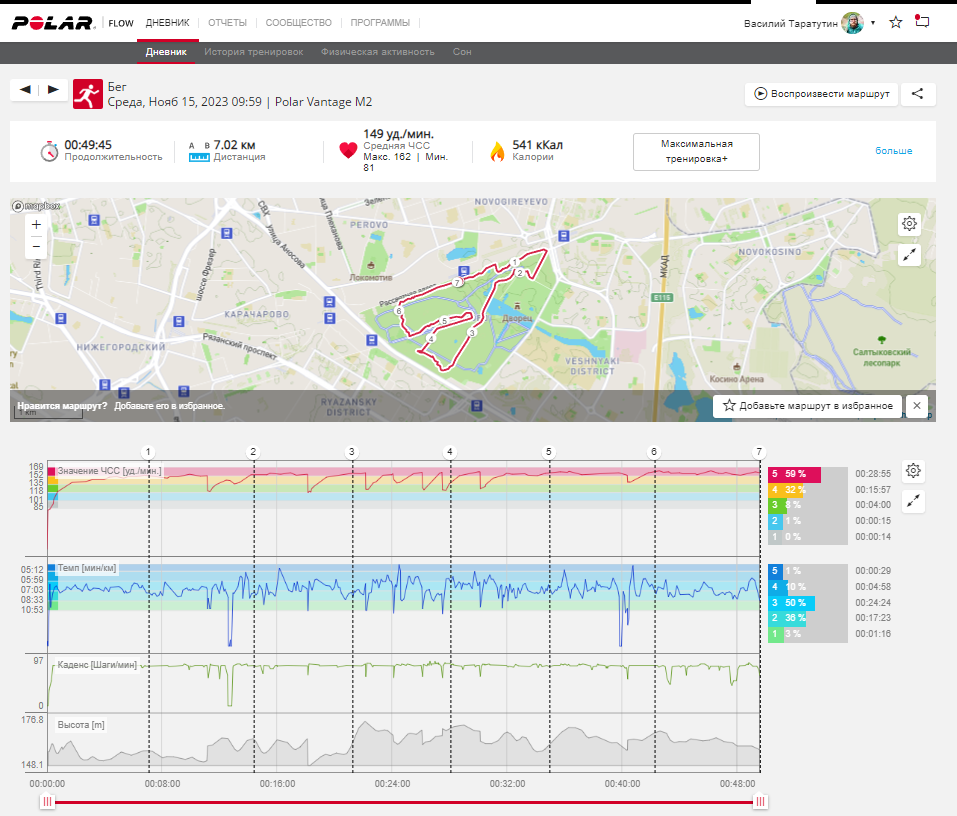Click the Mapbox logo

click(35, 206)
